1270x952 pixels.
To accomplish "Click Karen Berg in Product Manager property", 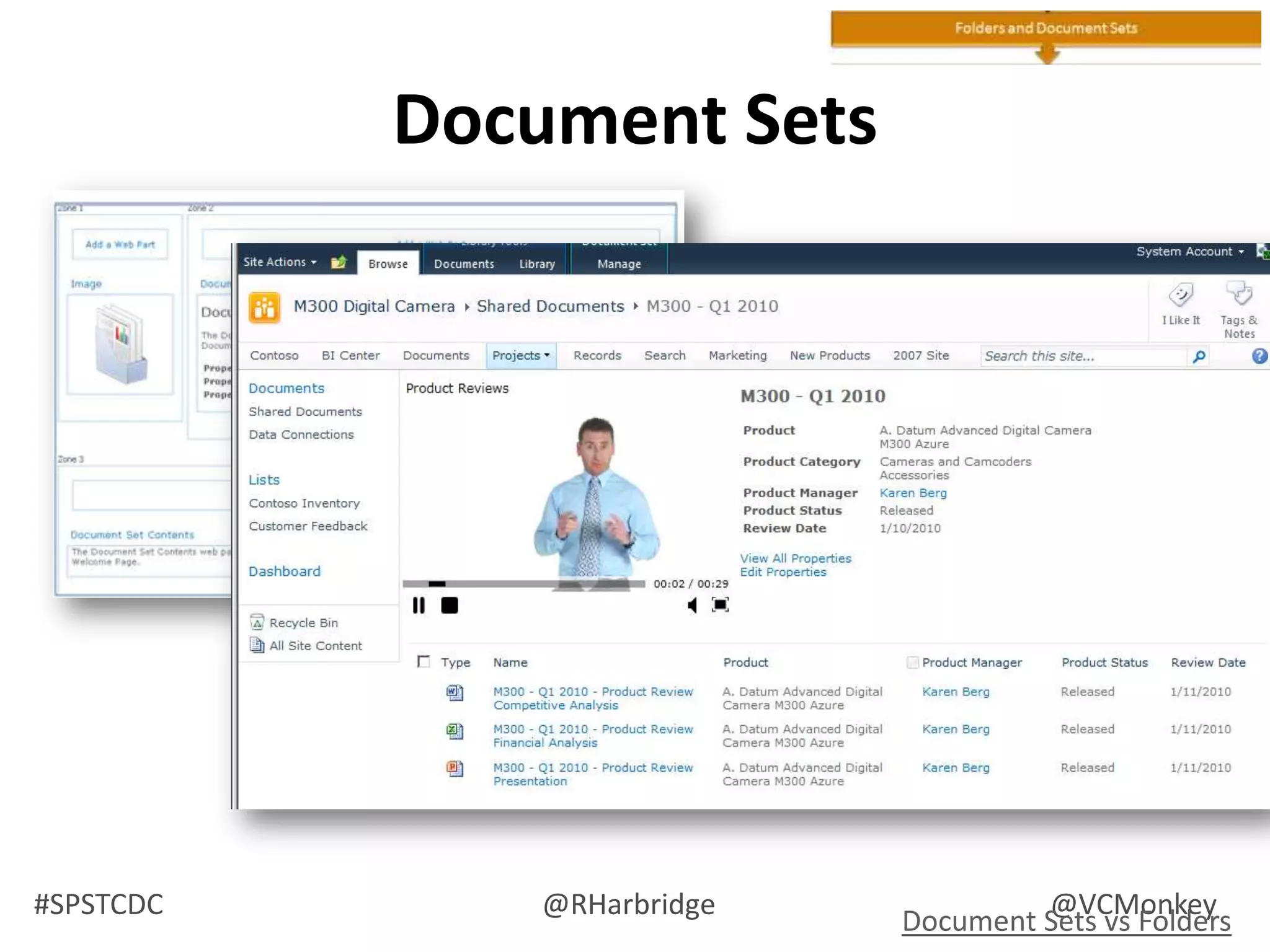I will [x=913, y=493].
